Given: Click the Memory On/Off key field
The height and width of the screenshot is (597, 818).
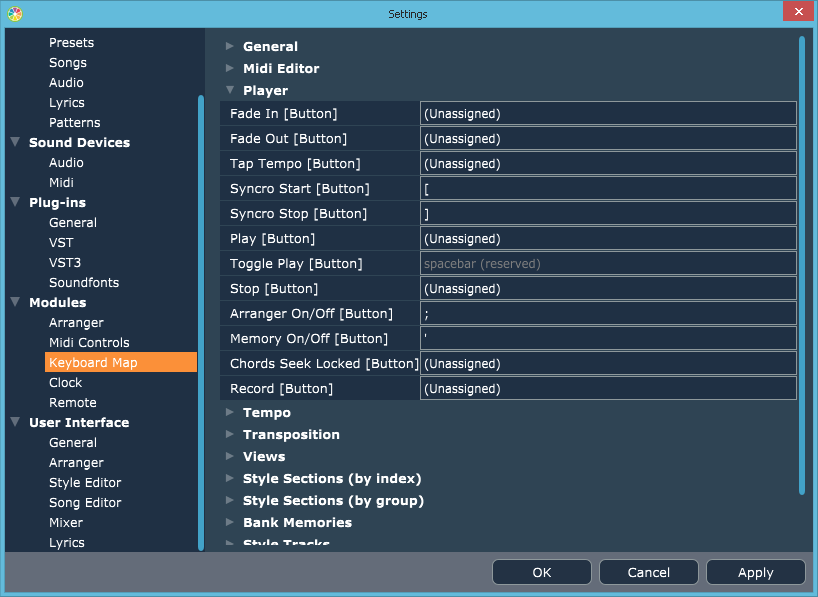Looking at the screenshot, I should [608, 339].
